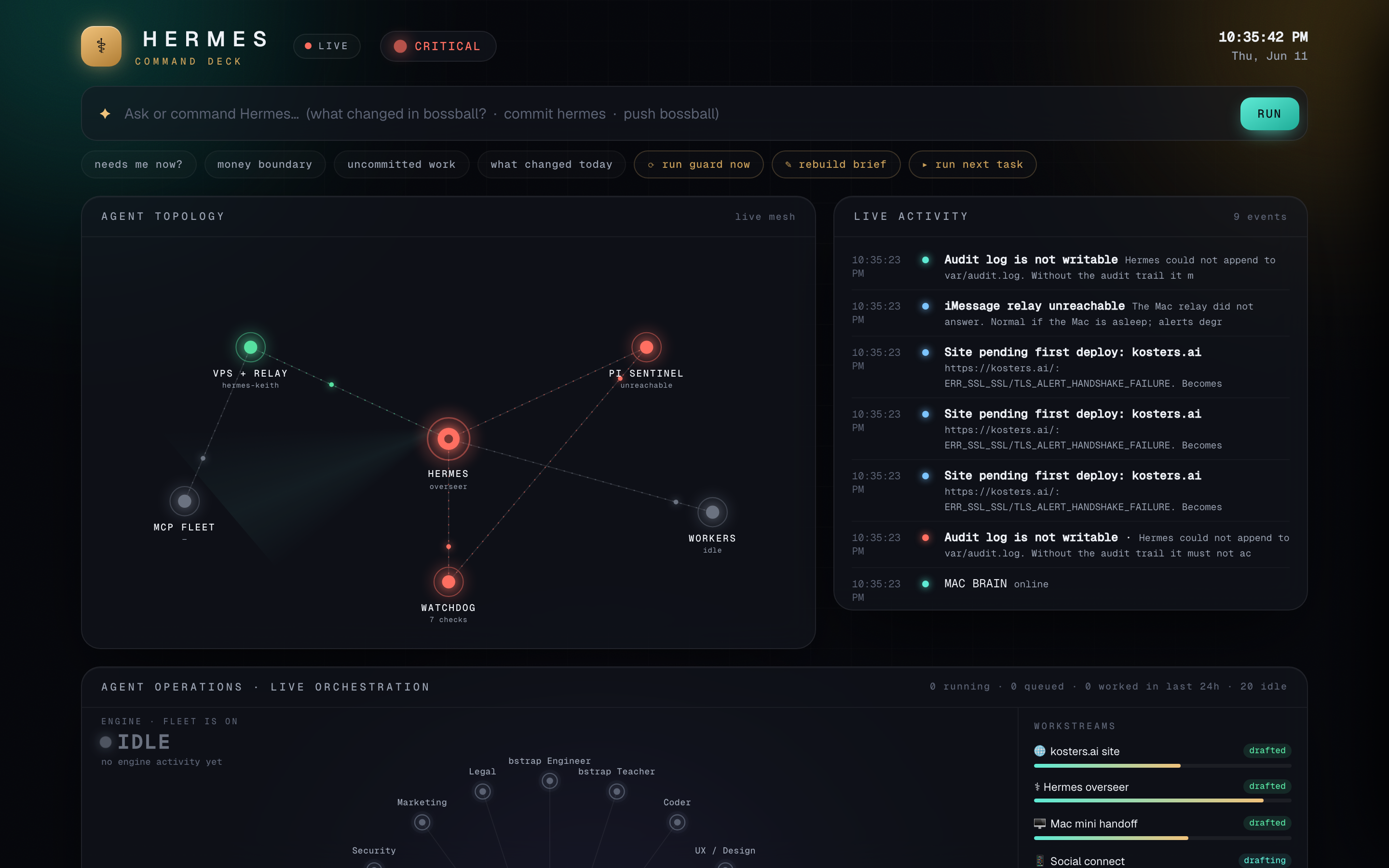The image size is (1389, 868).
Task: Select the WORKERS idle node
Action: click(x=712, y=512)
